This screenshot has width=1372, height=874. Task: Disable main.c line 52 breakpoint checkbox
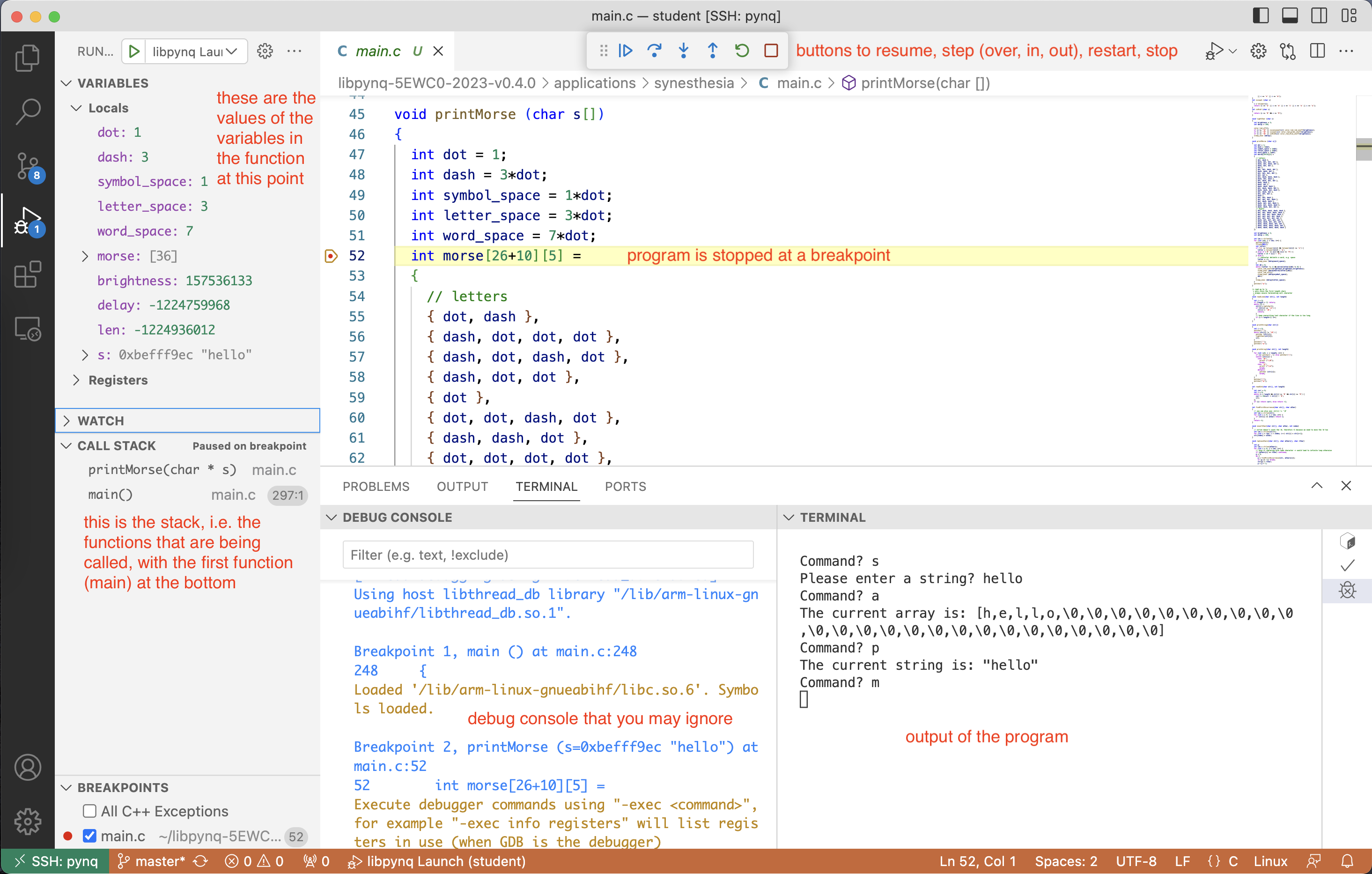point(89,836)
